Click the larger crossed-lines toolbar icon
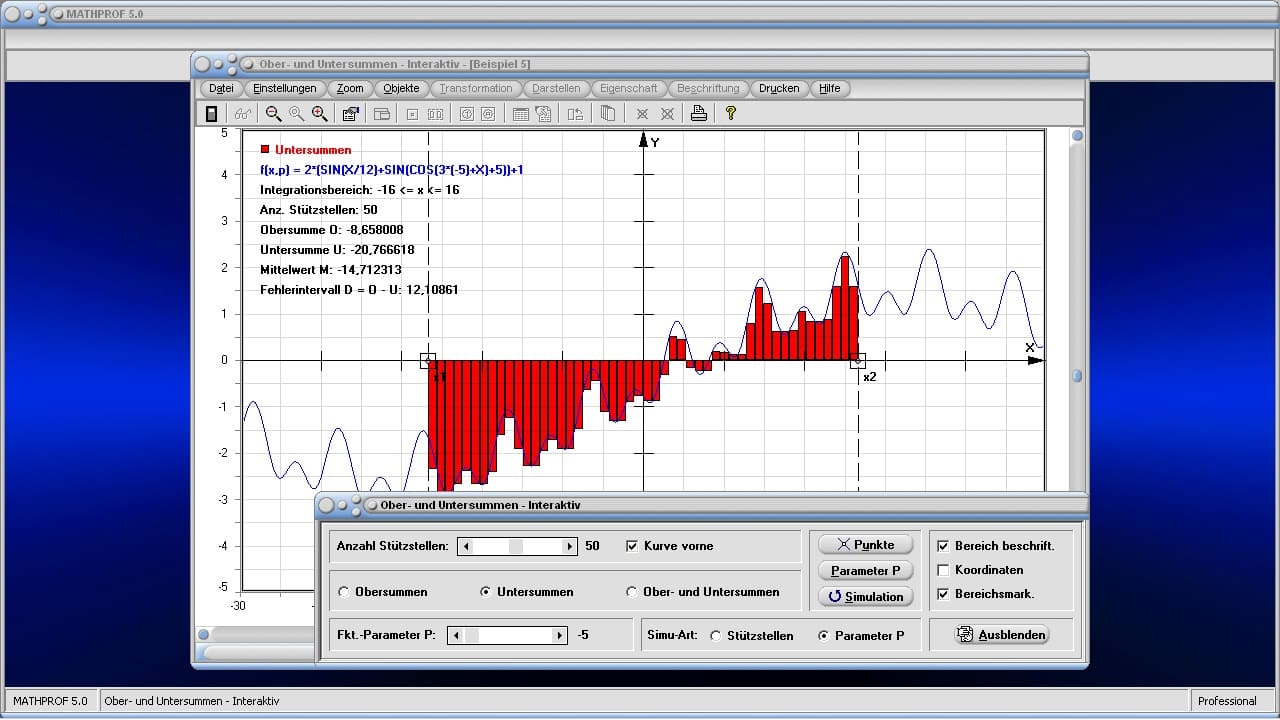Image resolution: width=1280 pixels, height=720 pixels. pyautogui.click(x=667, y=114)
